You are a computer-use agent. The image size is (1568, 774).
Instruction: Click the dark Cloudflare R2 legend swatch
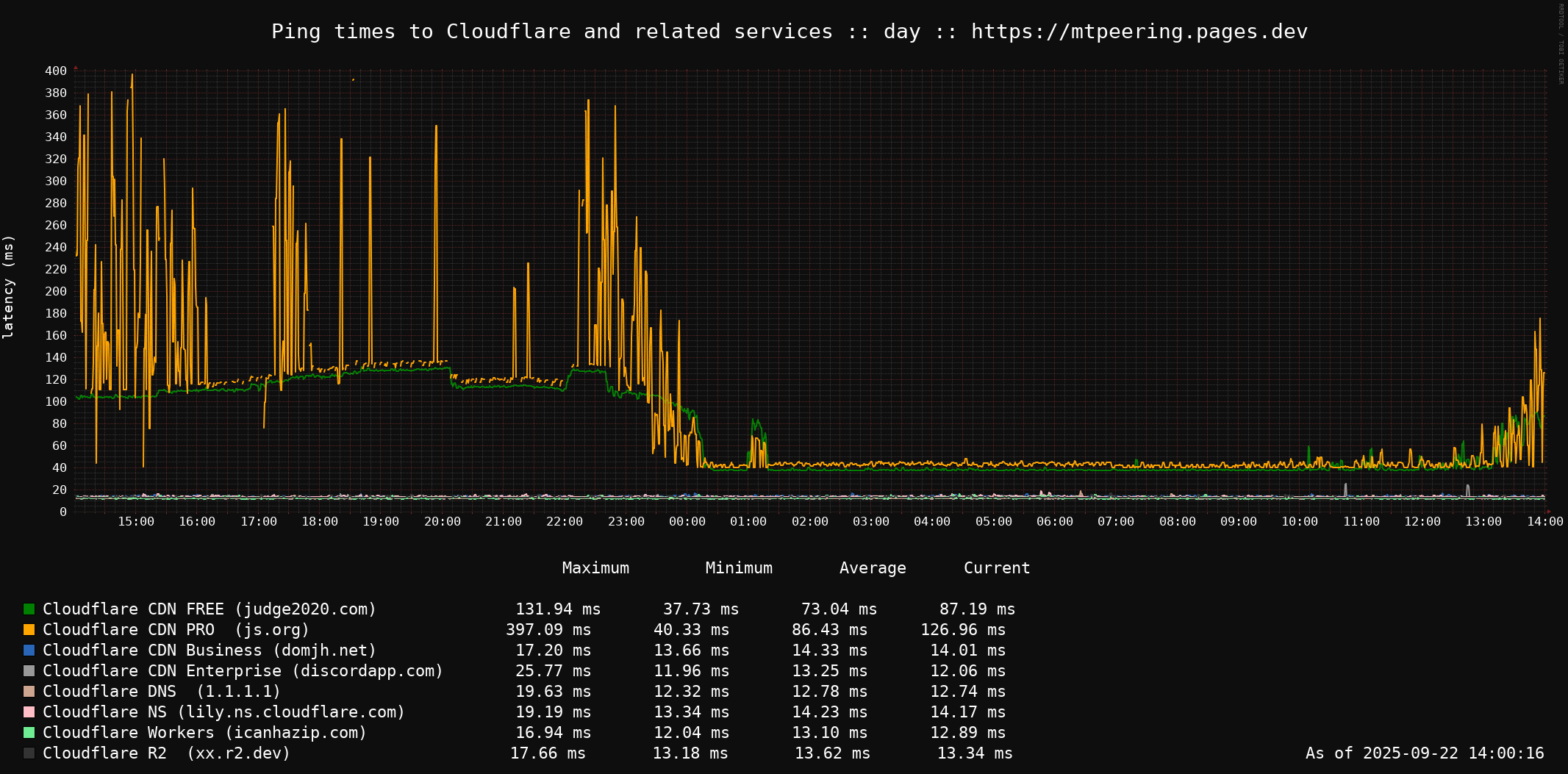point(29,753)
